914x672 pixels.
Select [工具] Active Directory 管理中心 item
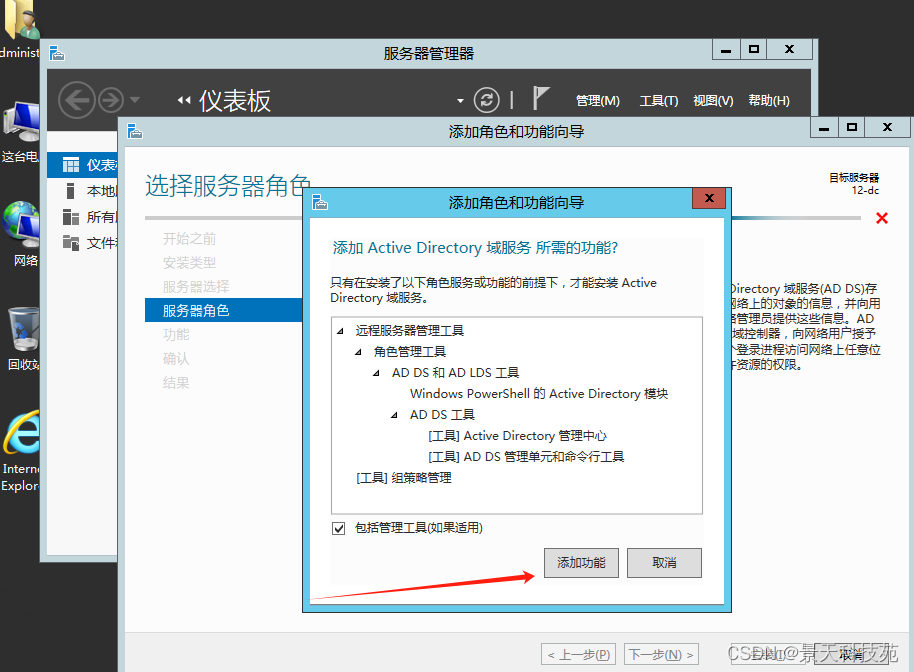click(x=517, y=436)
